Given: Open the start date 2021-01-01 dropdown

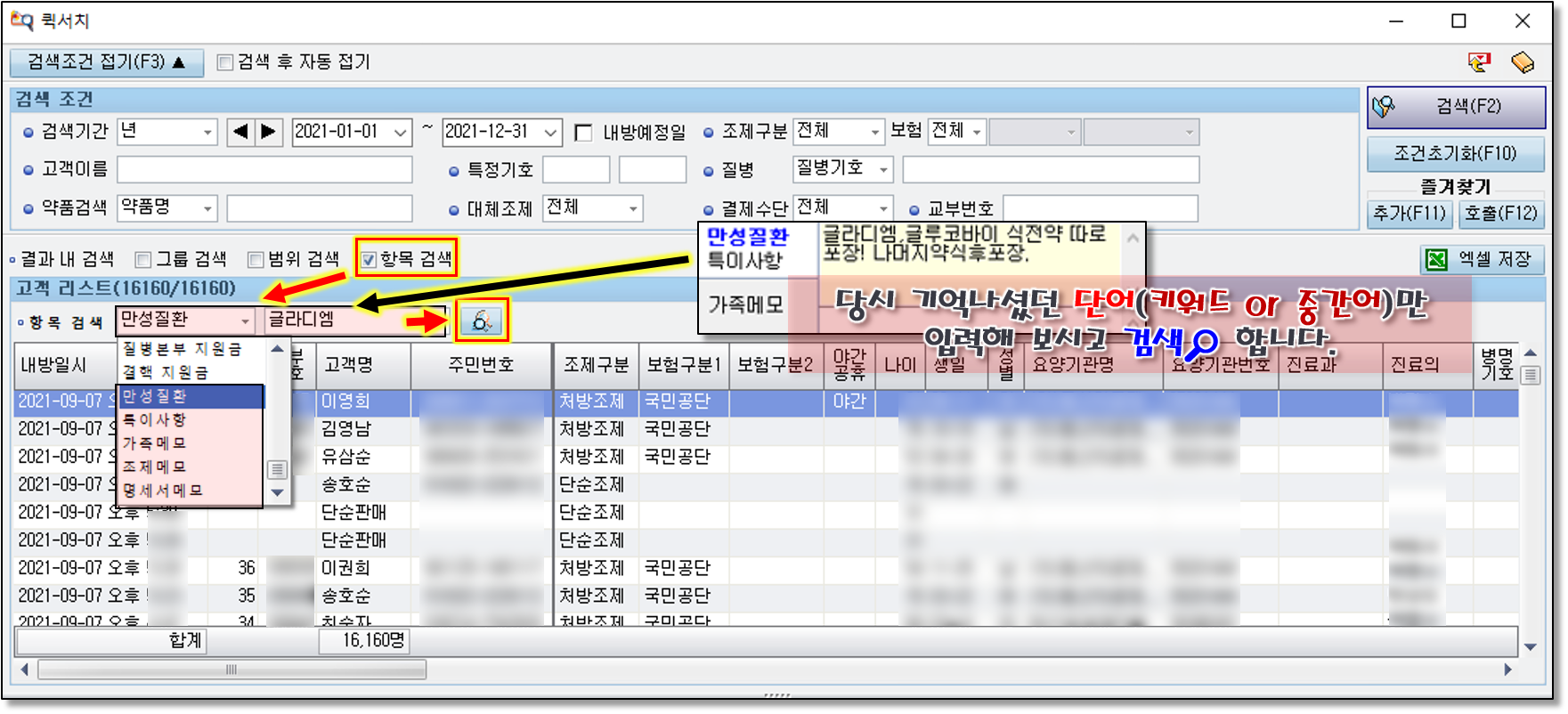Looking at the screenshot, I should point(401,133).
